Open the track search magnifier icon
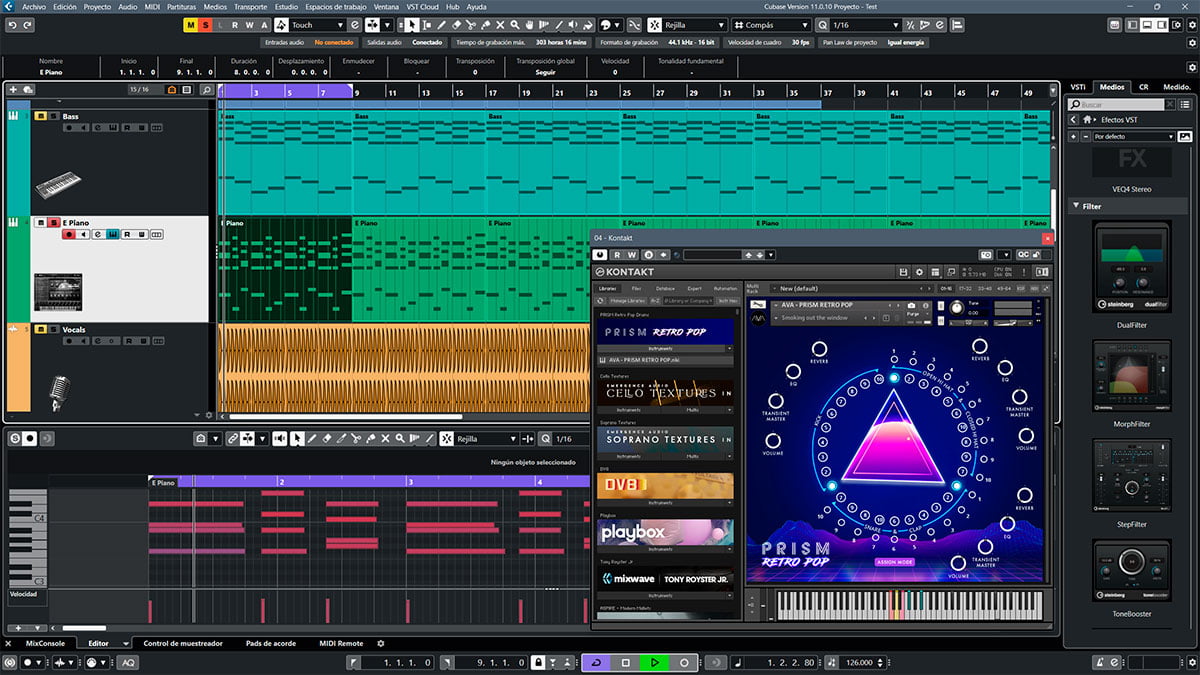Image resolution: width=1200 pixels, height=675 pixels. click(x=207, y=90)
